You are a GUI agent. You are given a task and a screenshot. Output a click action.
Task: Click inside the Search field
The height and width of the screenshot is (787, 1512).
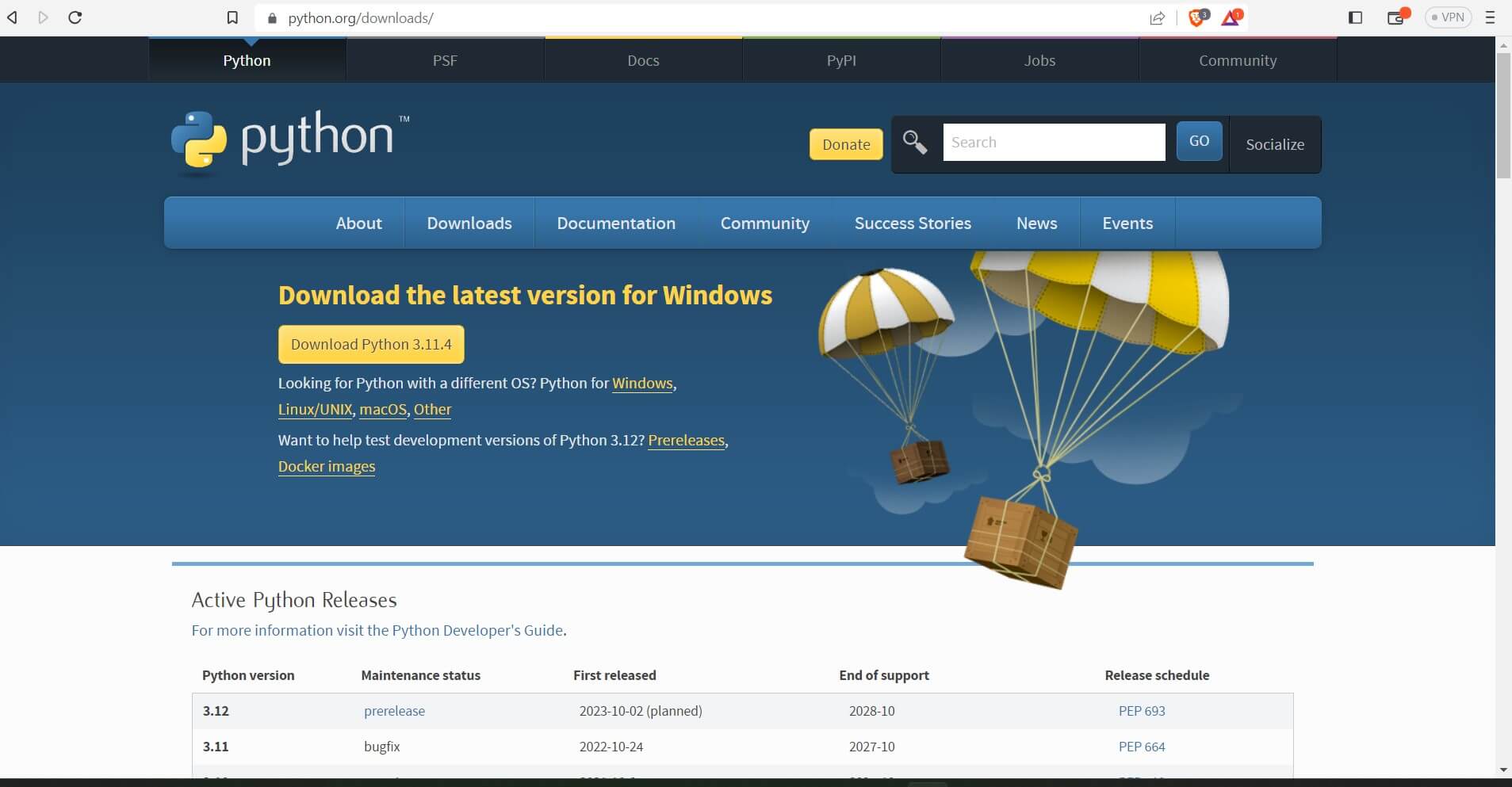pyautogui.click(x=1053, y=142)
